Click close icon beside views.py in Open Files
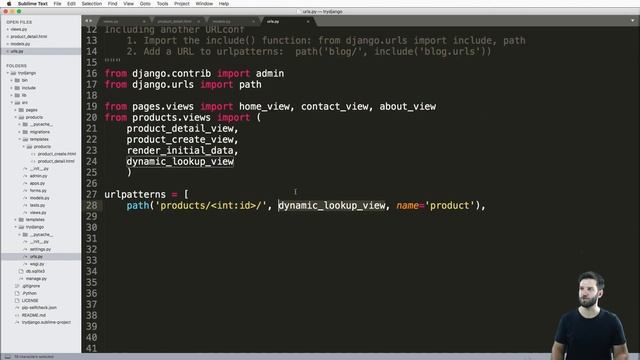Screen dimensions: 640x360 [7, 29]
